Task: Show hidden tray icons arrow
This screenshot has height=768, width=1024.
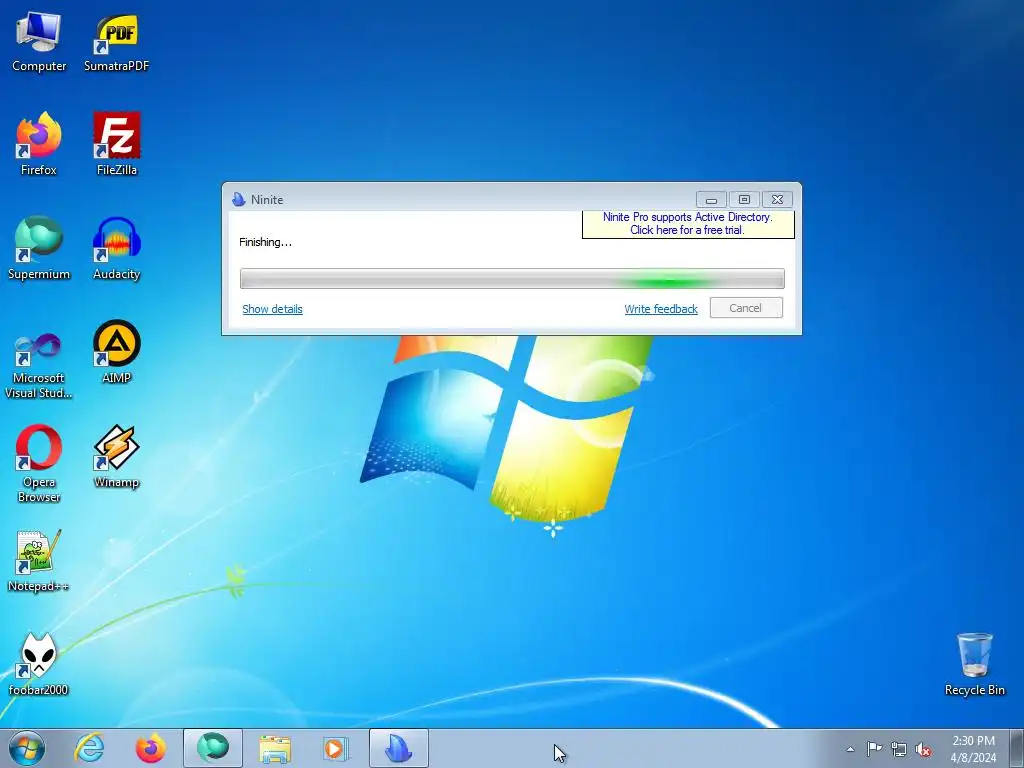Action: point(850,749)
